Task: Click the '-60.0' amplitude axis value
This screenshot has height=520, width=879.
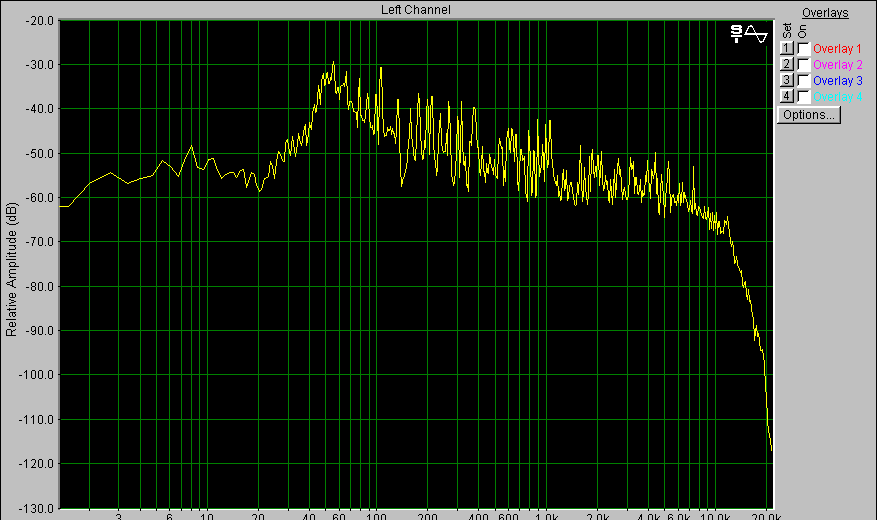Action: tap(40, 198)
